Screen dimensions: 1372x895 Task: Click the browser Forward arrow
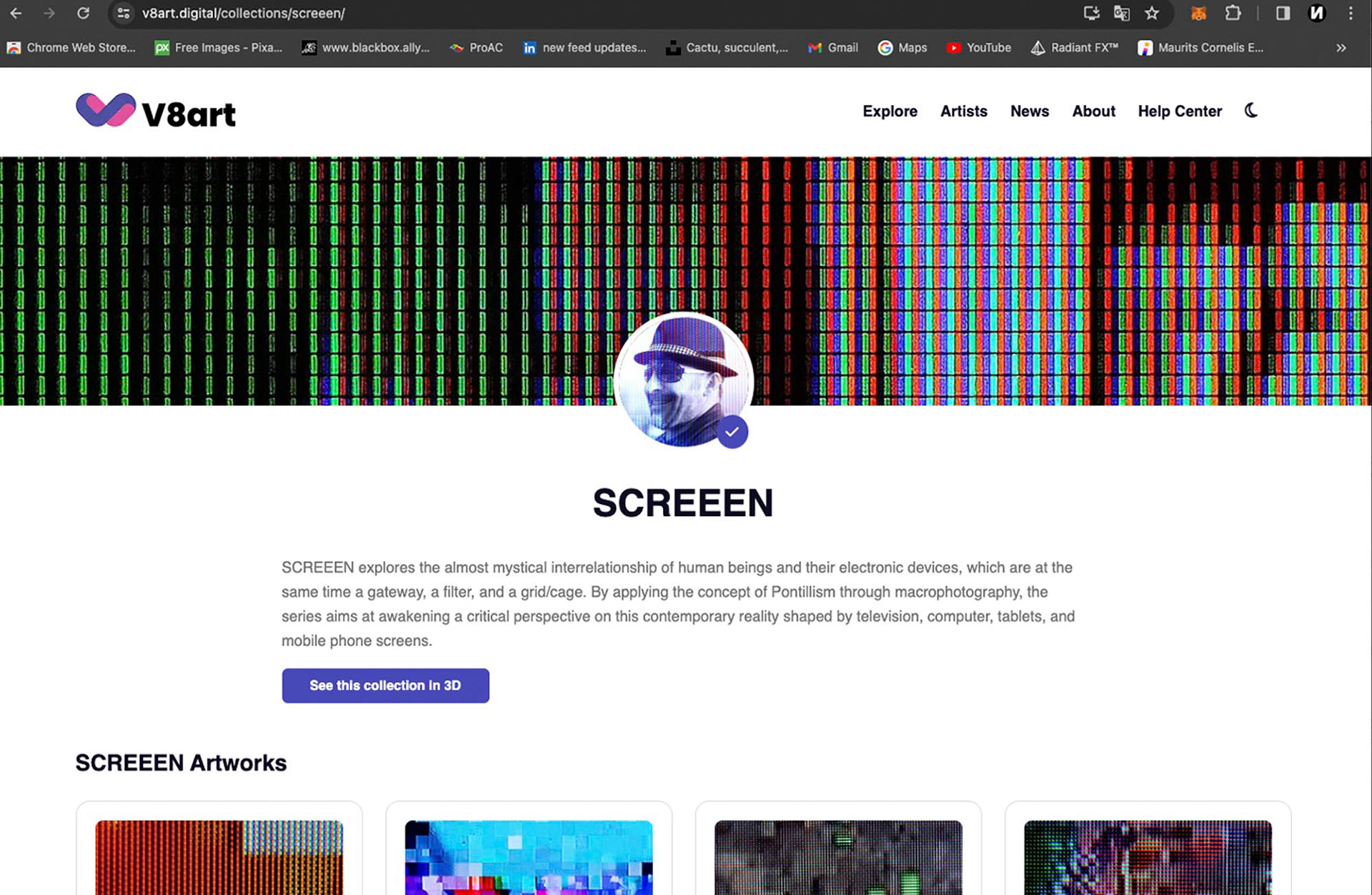[x=49, y=13]
